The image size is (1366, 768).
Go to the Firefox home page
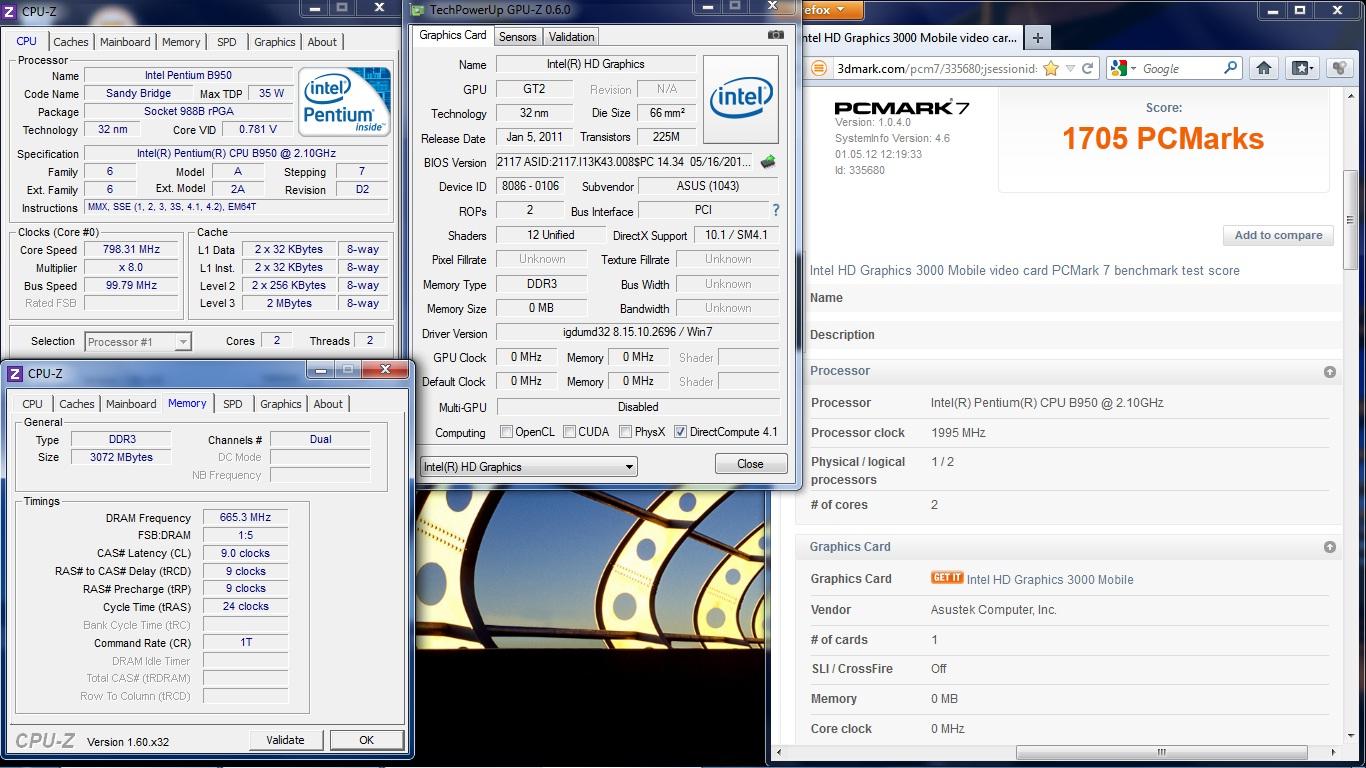point(1263,68)
